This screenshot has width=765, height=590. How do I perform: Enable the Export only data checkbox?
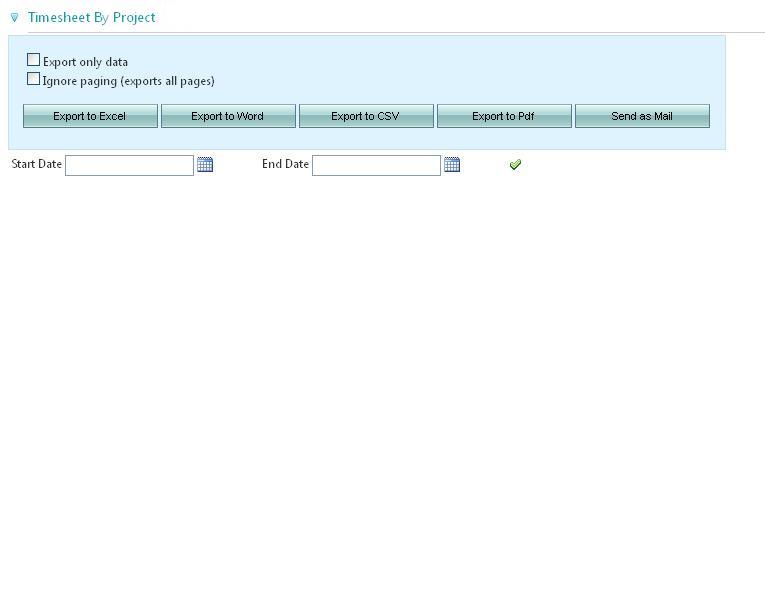tap(33, 60)
